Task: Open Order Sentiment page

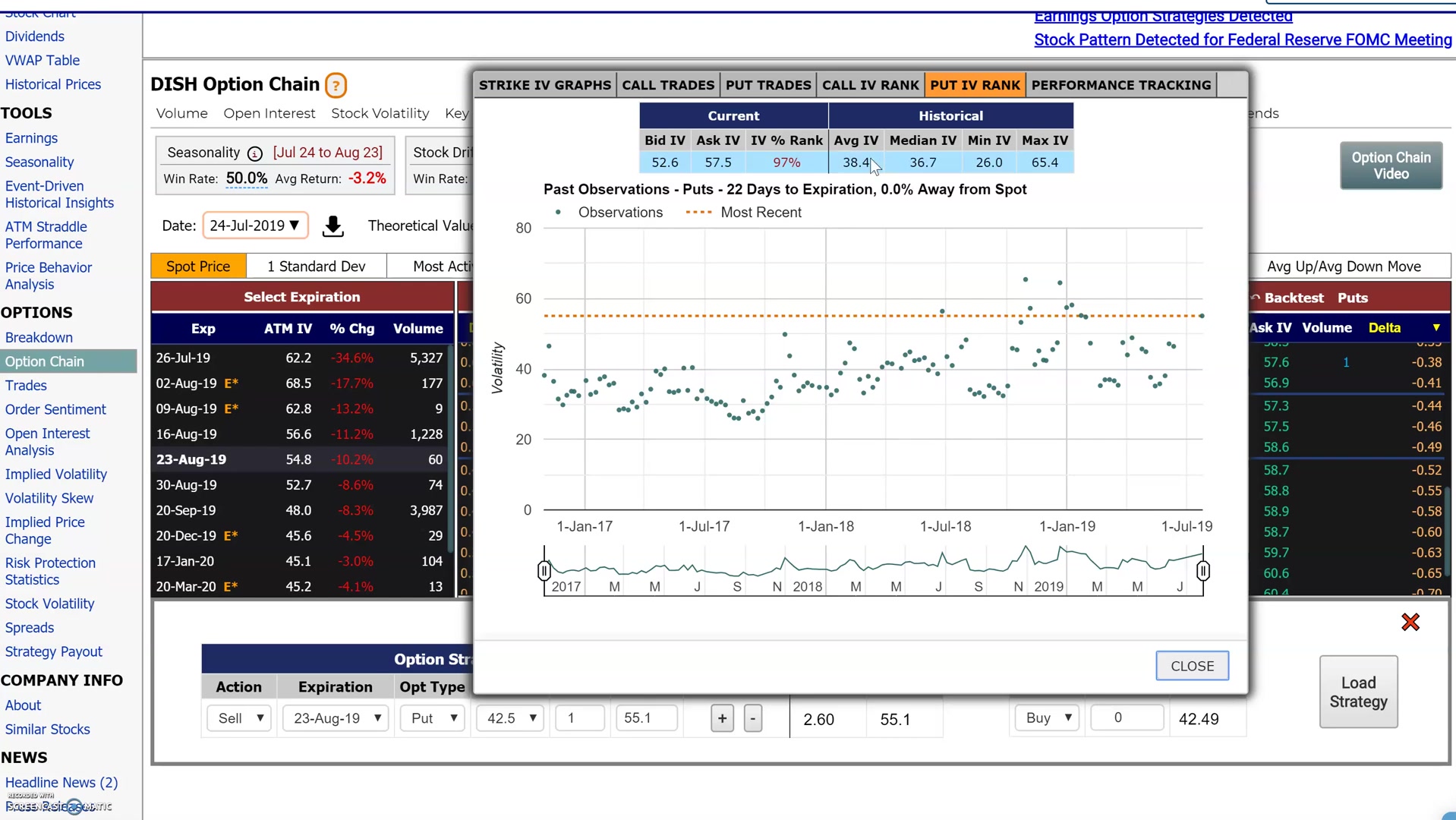Action: point(55,410)
